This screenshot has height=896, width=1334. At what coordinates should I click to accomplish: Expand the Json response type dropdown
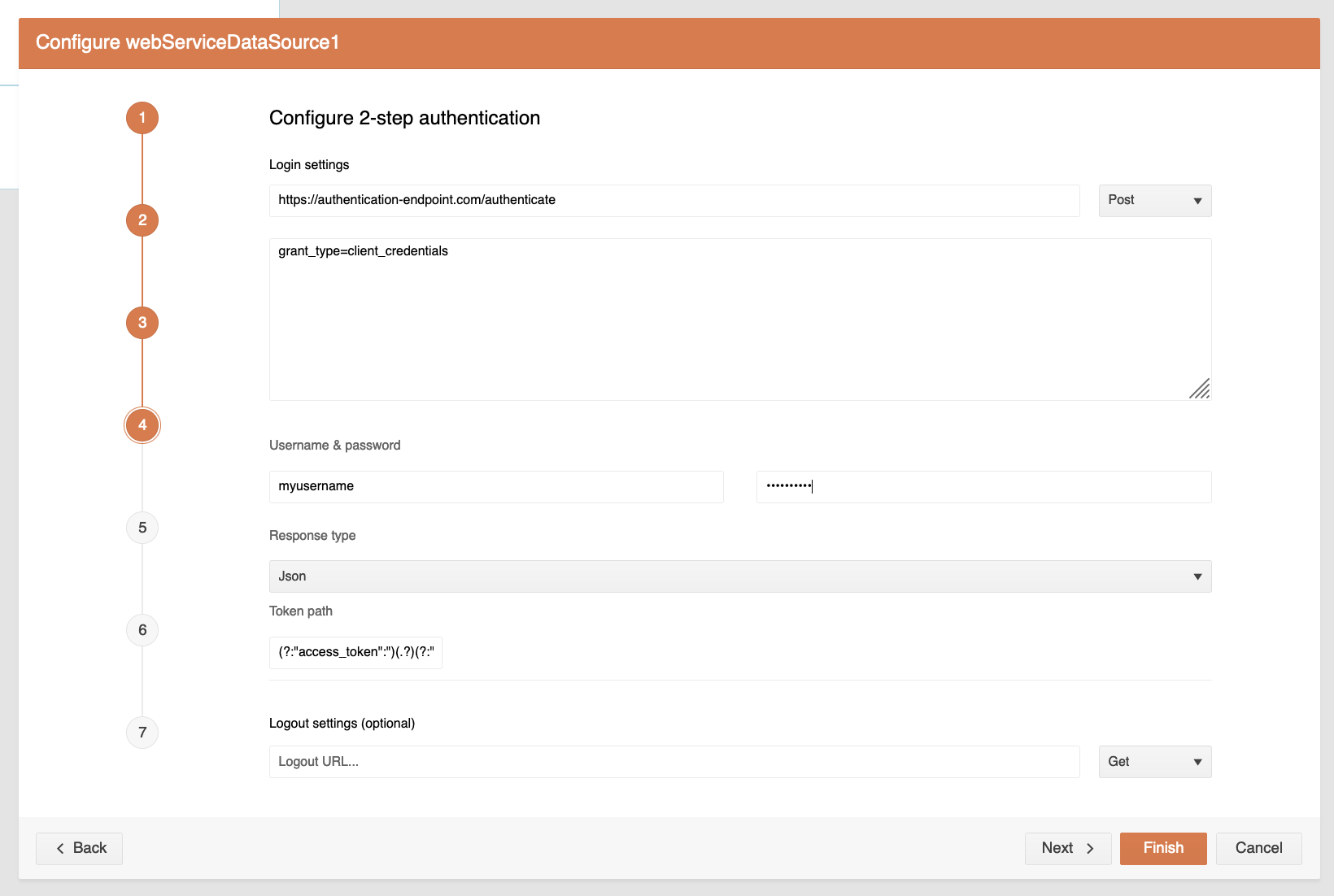click(739, 576)
